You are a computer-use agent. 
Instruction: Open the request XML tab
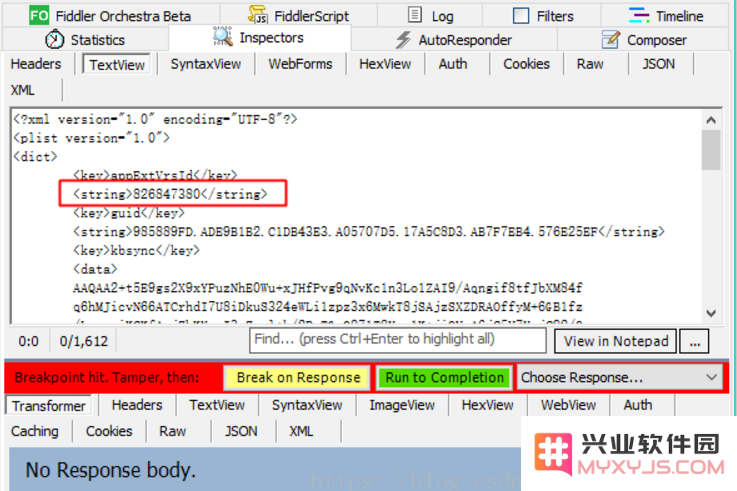[23, 90]
